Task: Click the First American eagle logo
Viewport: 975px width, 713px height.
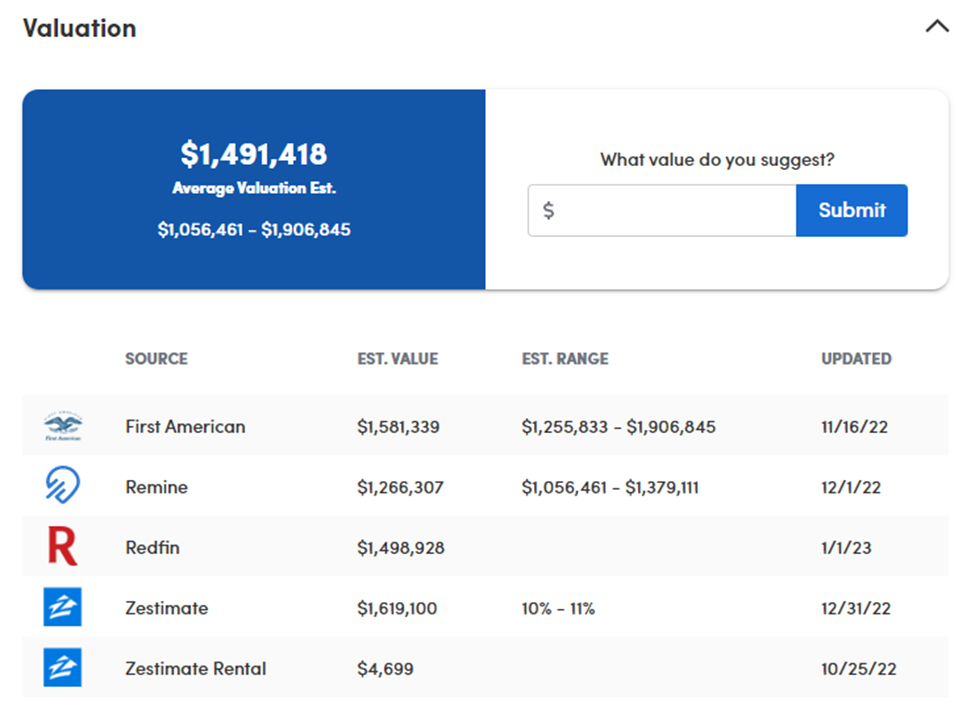Action: (63, 426)
